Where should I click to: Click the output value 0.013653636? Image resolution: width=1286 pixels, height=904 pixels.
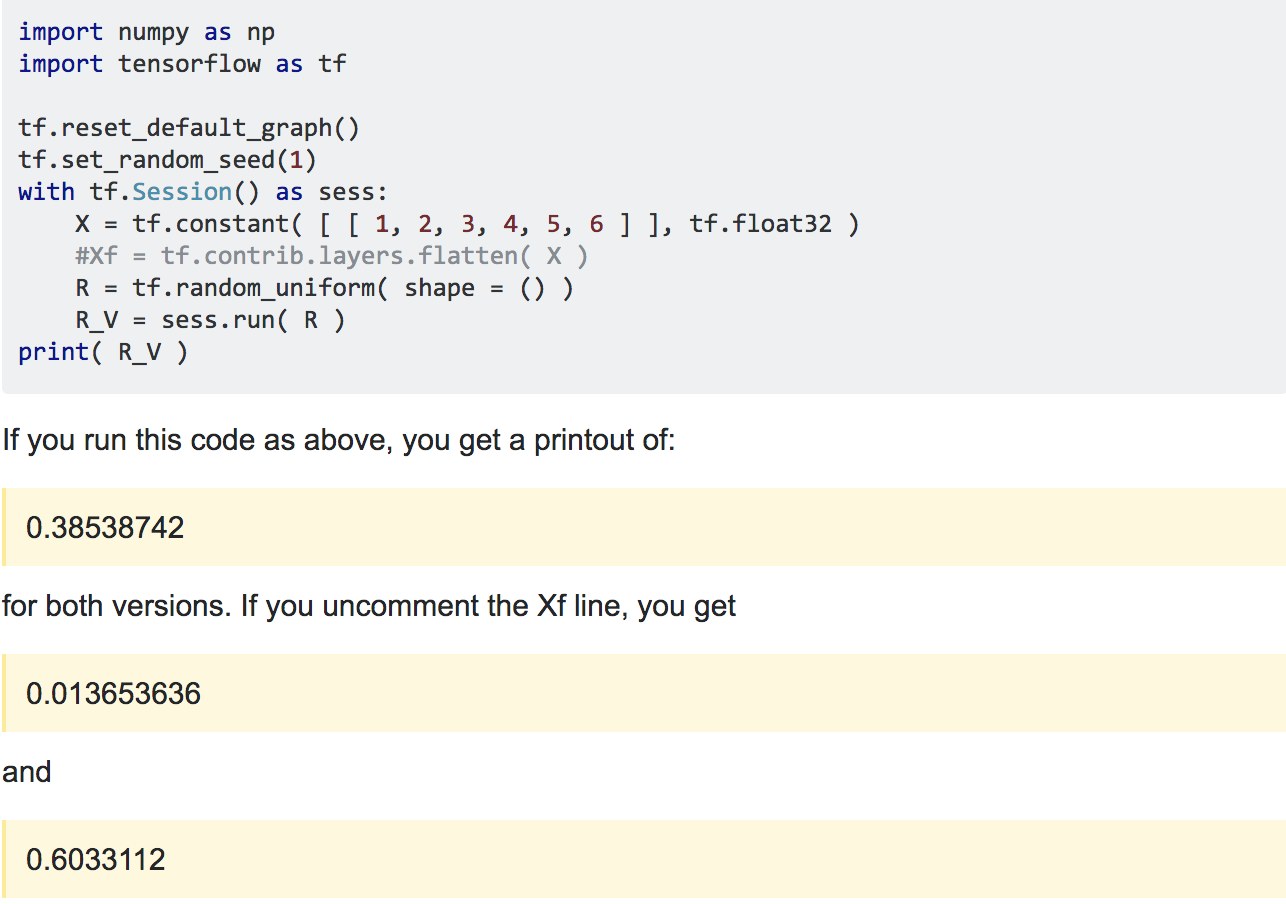point(113,693)
